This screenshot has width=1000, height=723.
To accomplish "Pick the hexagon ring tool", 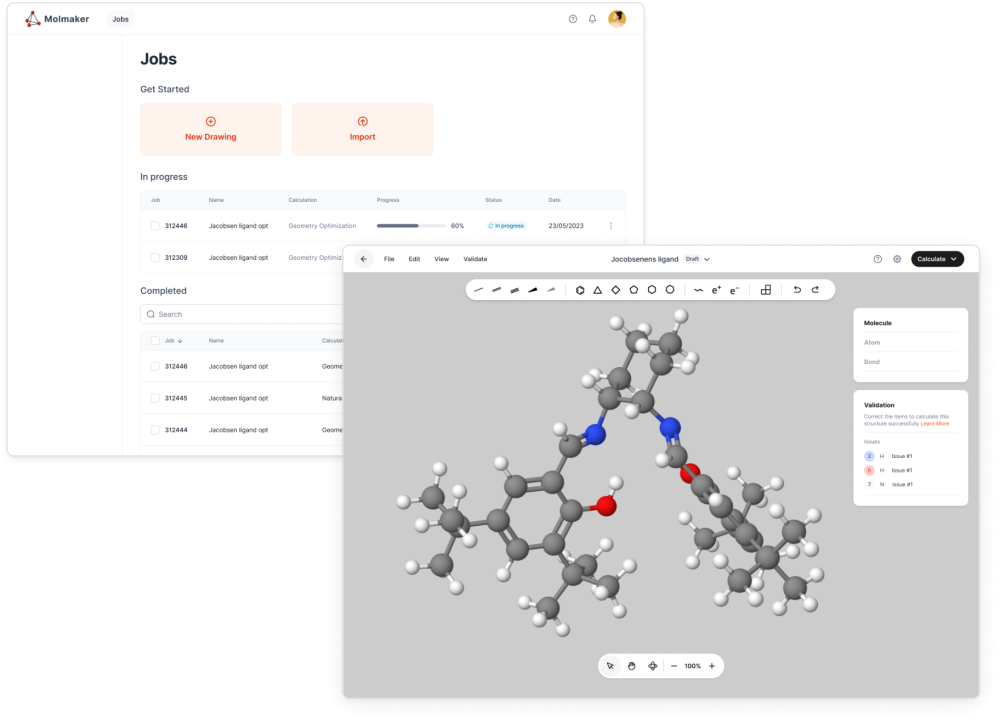I will (x=652, y=290).
